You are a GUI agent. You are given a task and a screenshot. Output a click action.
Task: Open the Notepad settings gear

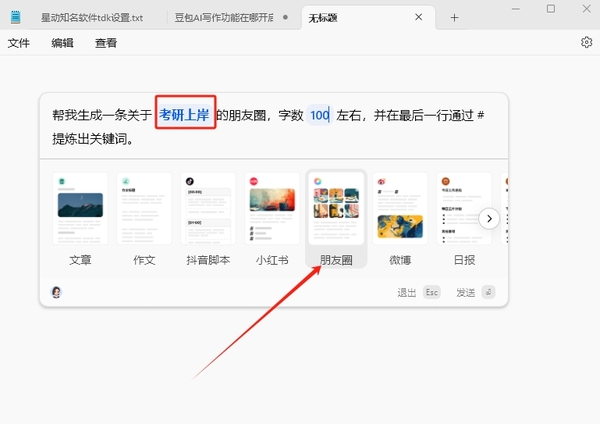click(x=587, y=42)
